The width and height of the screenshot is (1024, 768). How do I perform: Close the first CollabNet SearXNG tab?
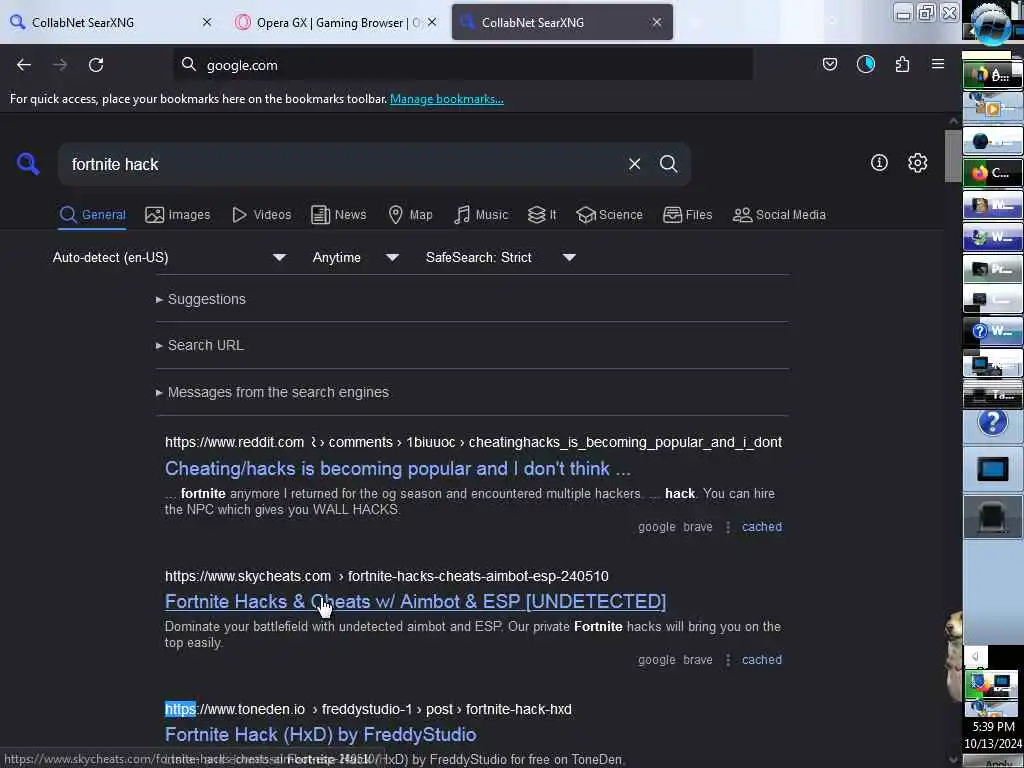pyautogui.click(x=206, y=22)
